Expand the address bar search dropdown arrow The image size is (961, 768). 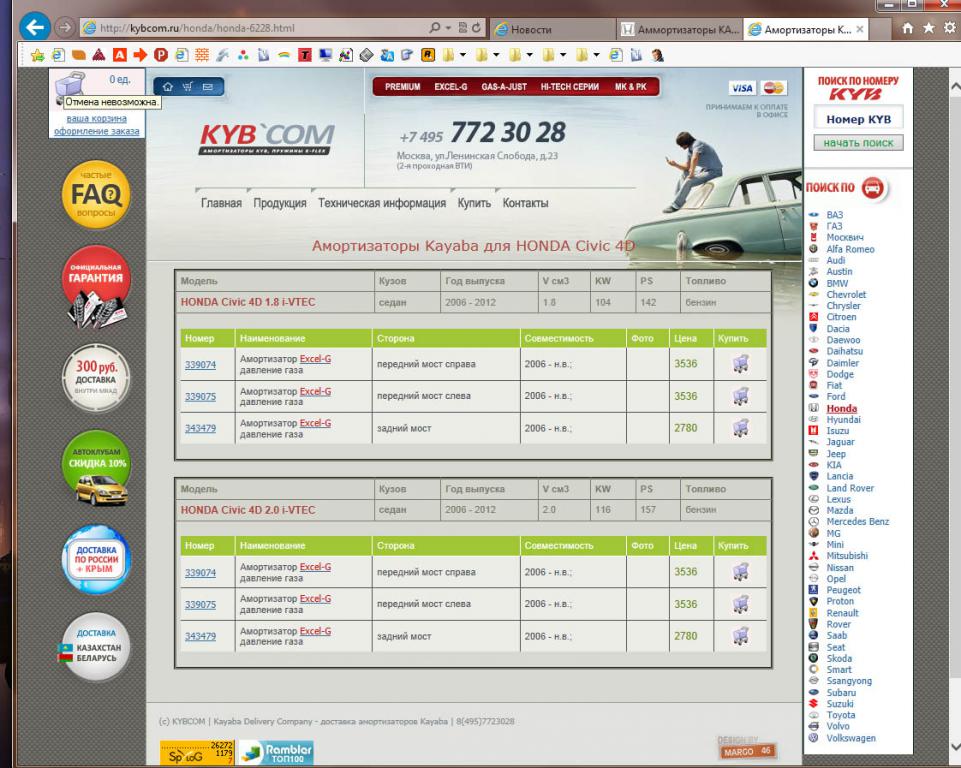click(448, 28)
